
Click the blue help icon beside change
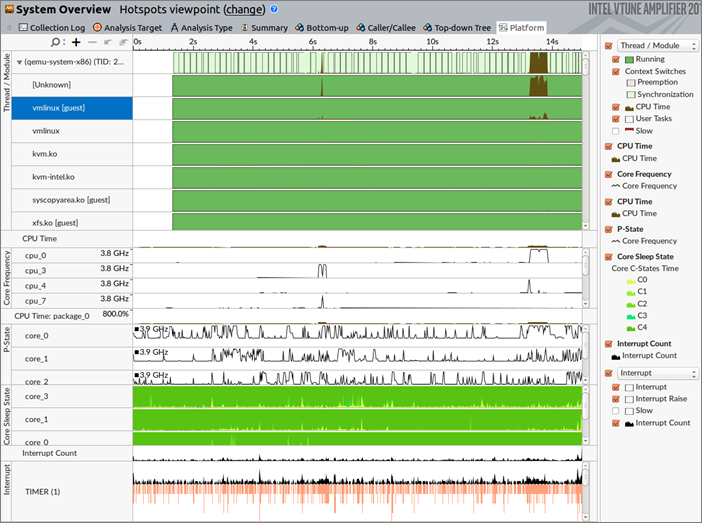pos(274,9)
